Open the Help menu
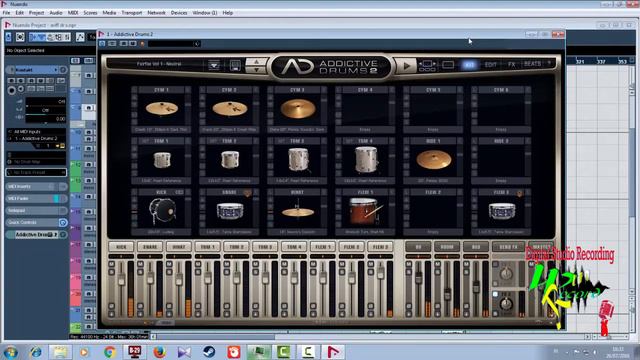Screen dimensions: 640x360 point(227,13)
